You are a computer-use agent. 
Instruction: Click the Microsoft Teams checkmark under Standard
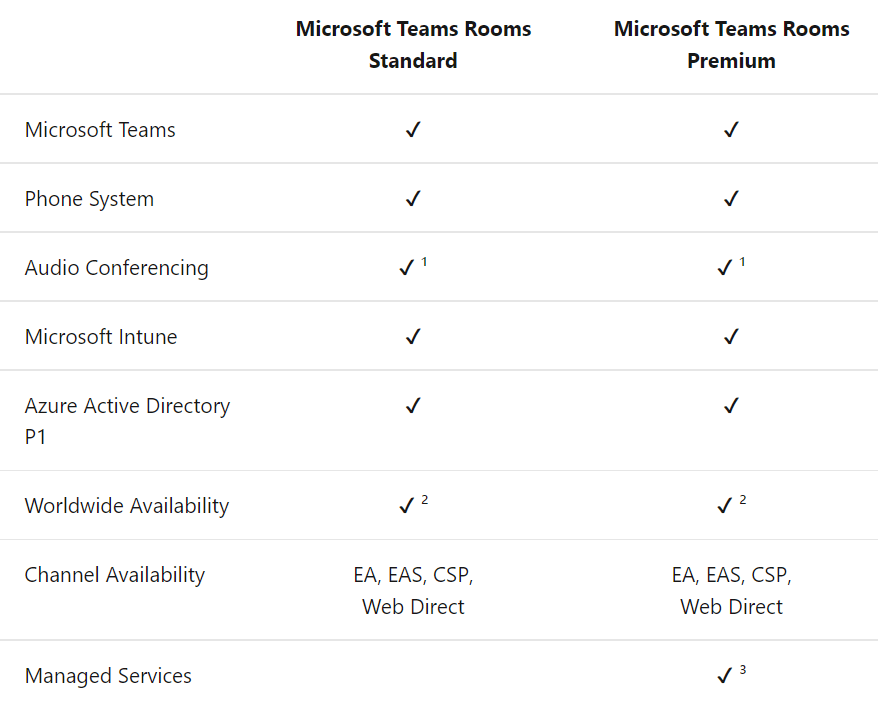point(413,130)
